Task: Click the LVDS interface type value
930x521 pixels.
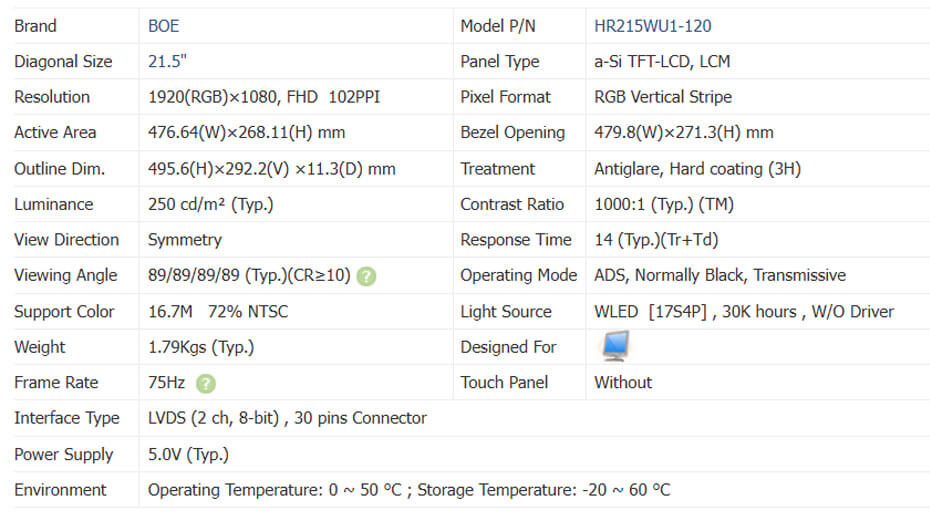Action: tap(287, 418)
